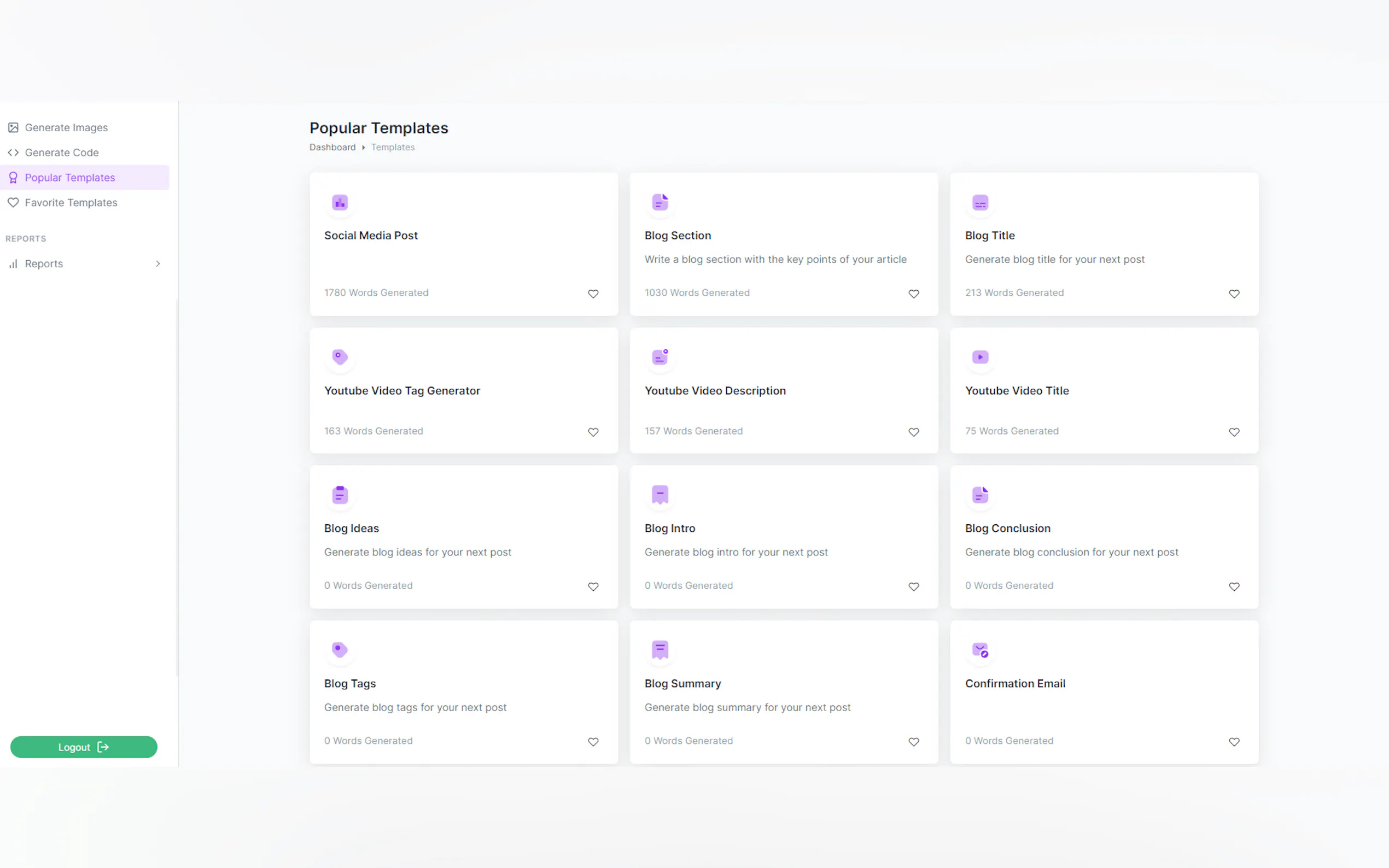Click the Blog Title card icon
This screenshot has height=868, width=1389.
(x=979, y=203)
